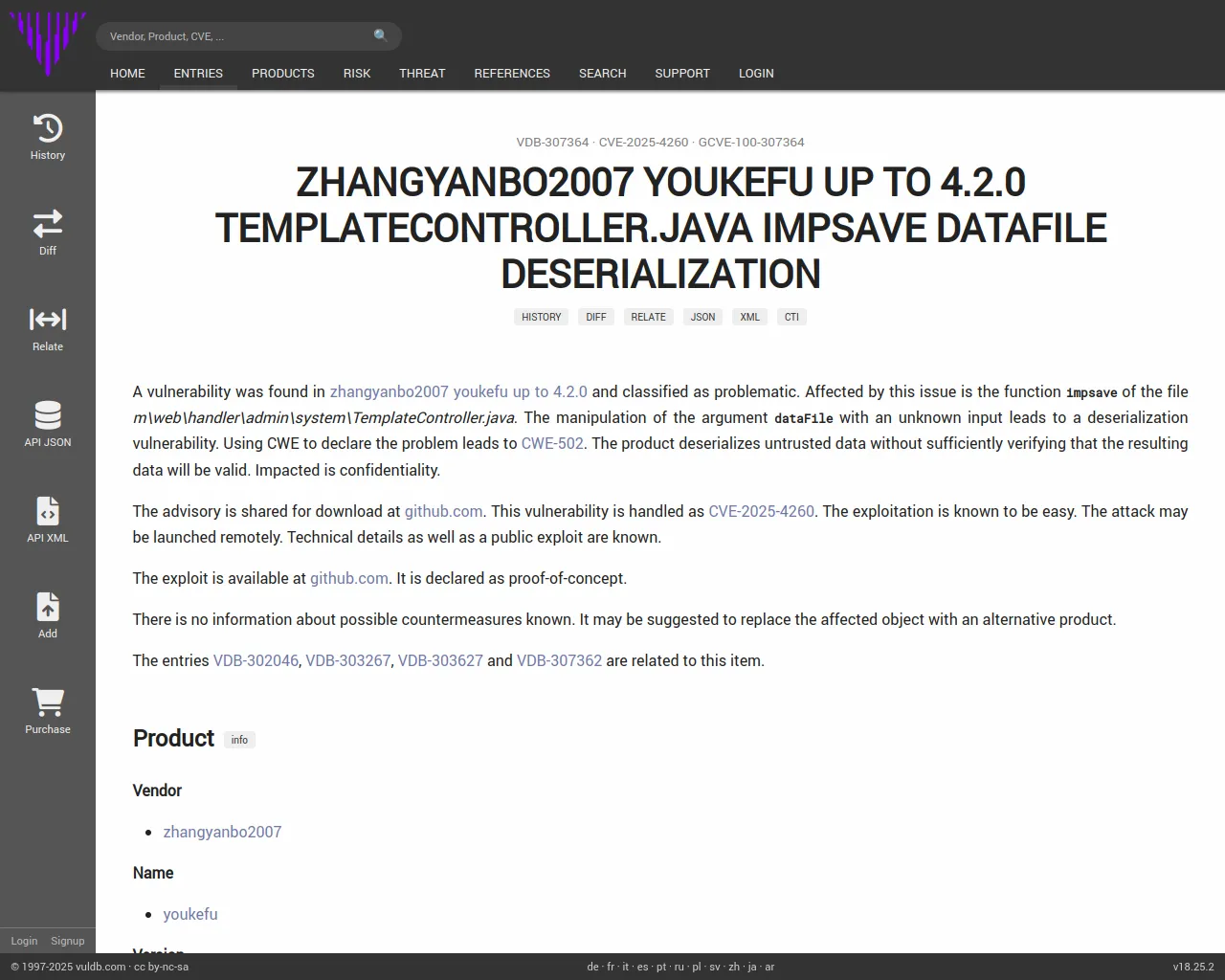Switch language to pt

click(x=661, y=967)
